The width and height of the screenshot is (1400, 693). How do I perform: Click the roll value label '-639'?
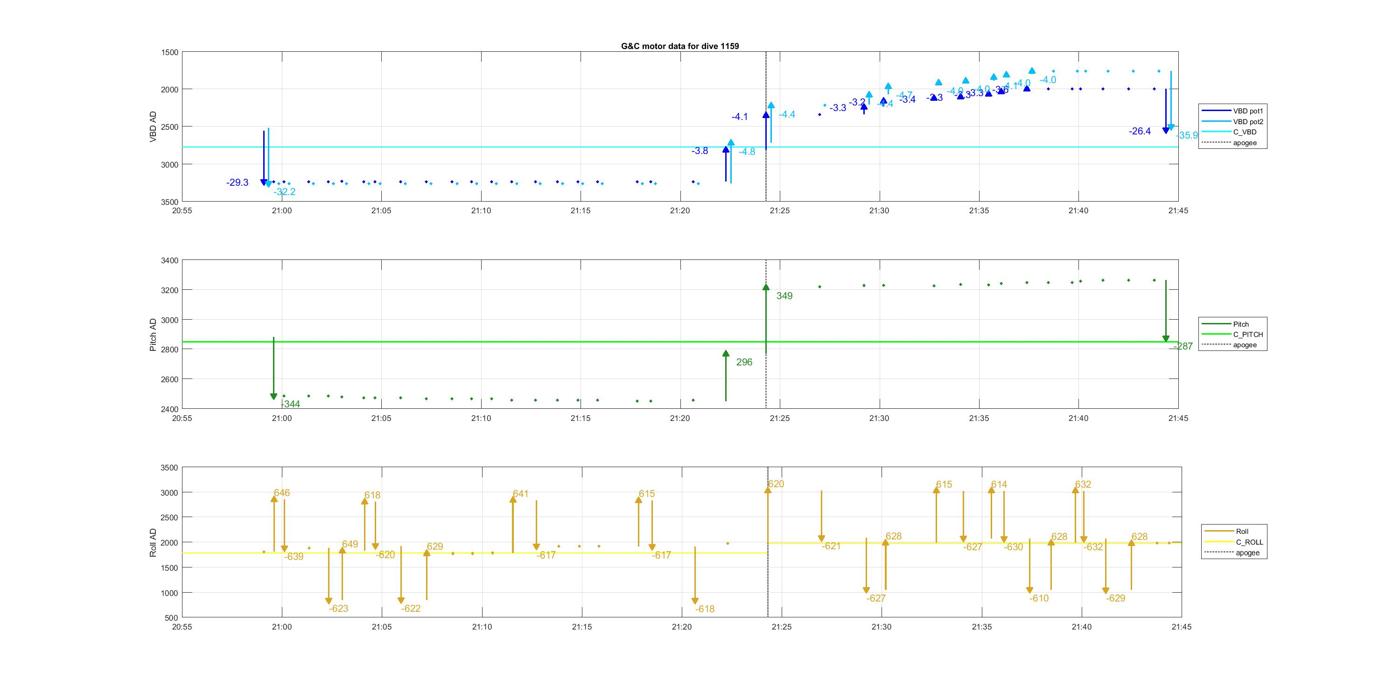click(293, 556)
